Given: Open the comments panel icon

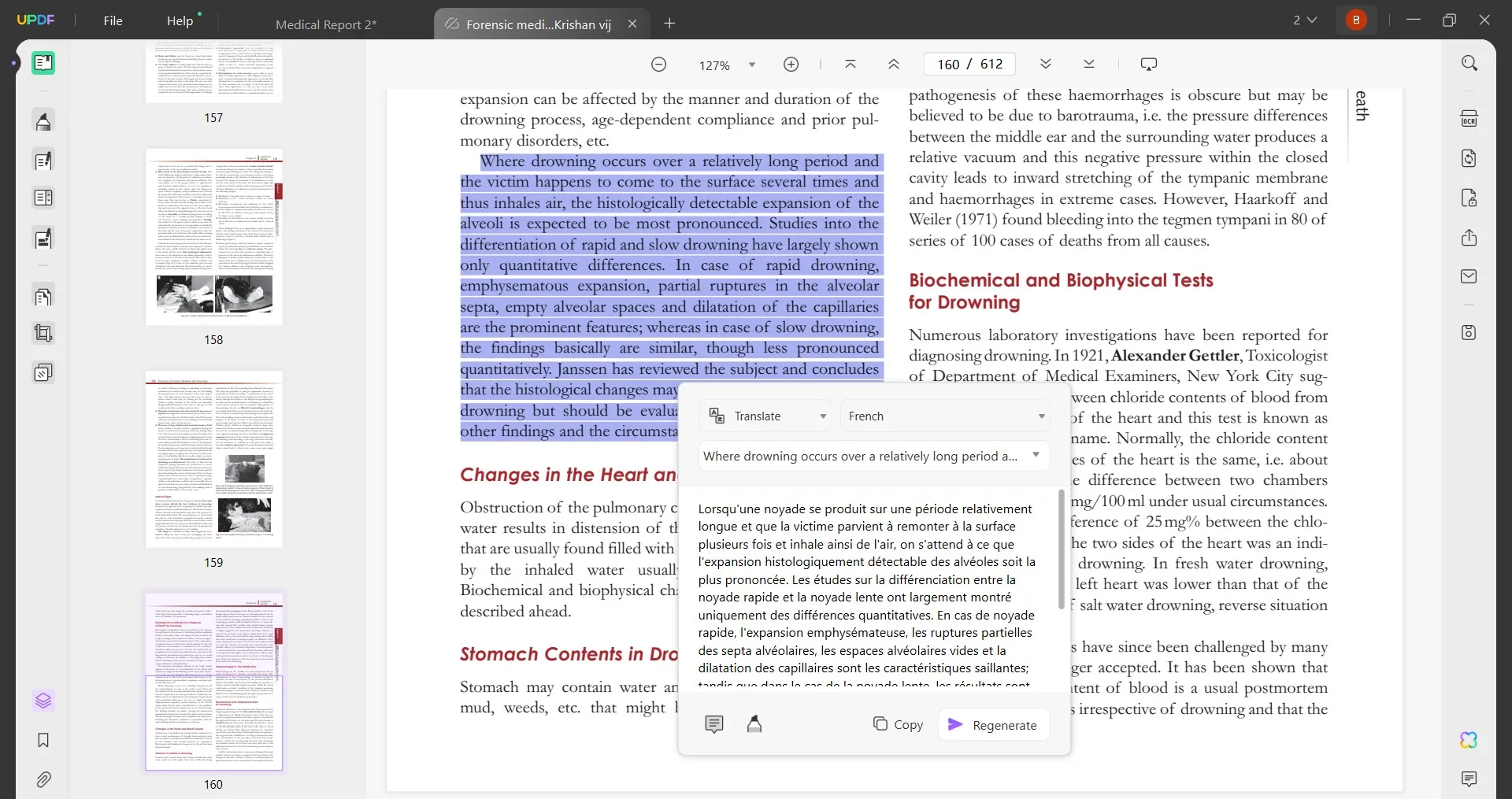Looking at the screenshot, I should pos(1469,779).
